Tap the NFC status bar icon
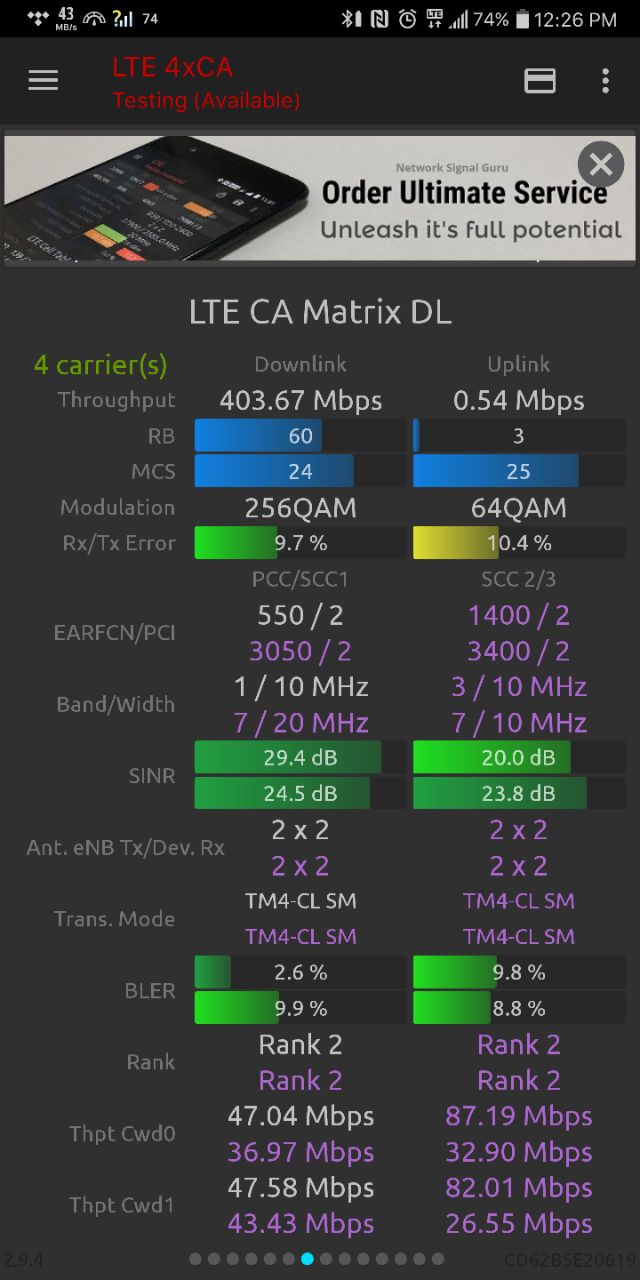The image size is (640, 1280). tap(379, 19)
